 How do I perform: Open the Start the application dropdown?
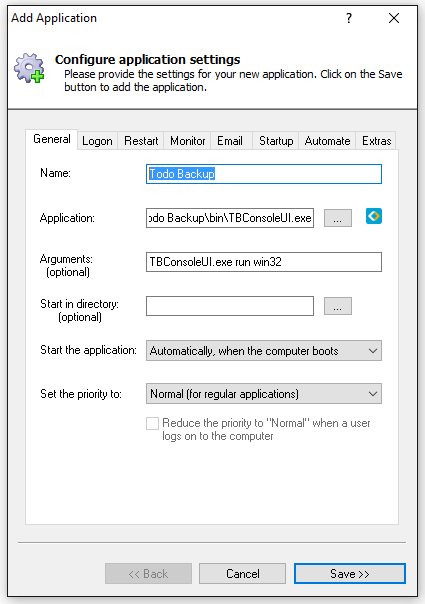264,351
